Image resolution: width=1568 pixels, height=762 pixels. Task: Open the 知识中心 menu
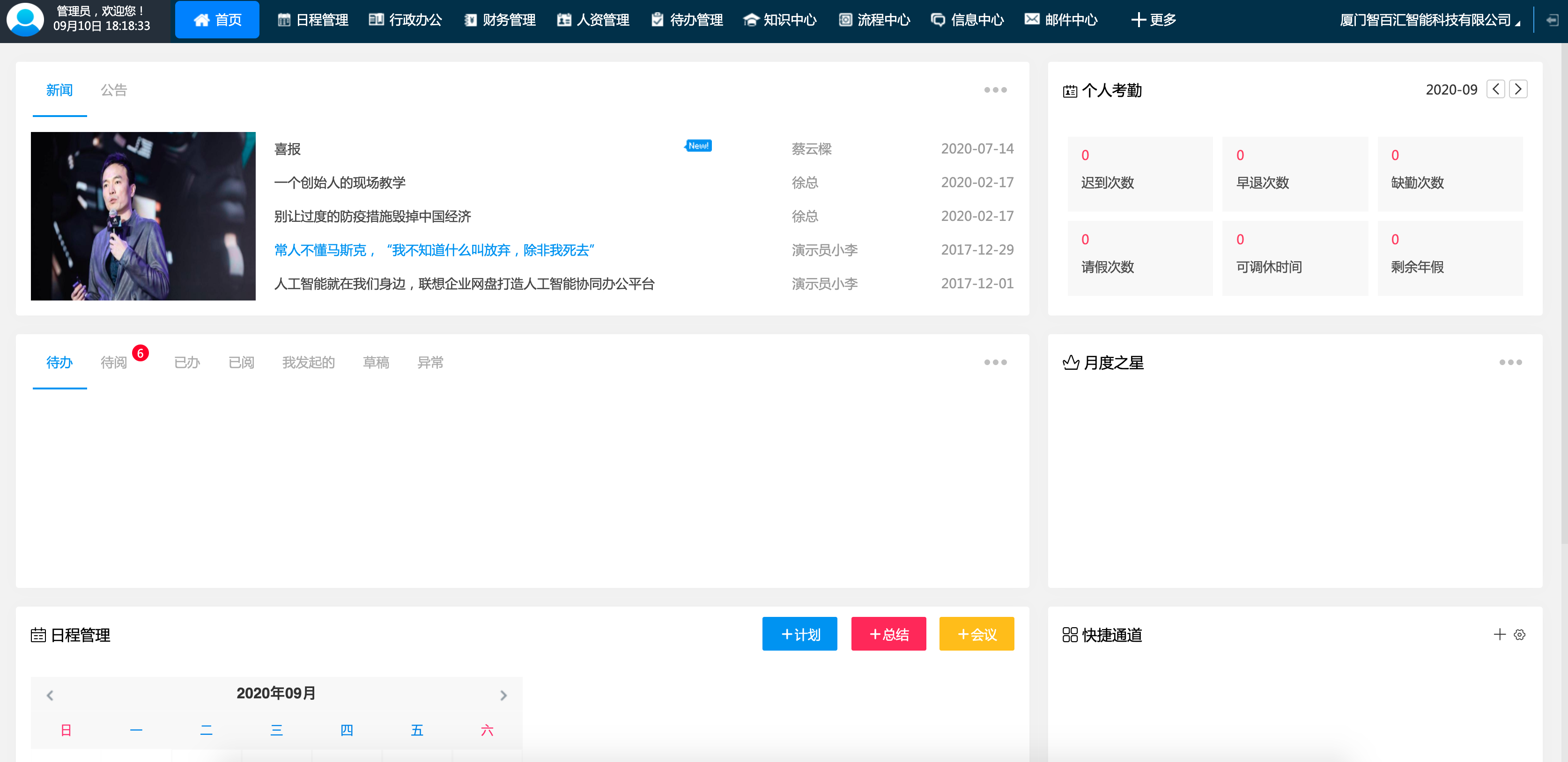(x=780, y=20)
